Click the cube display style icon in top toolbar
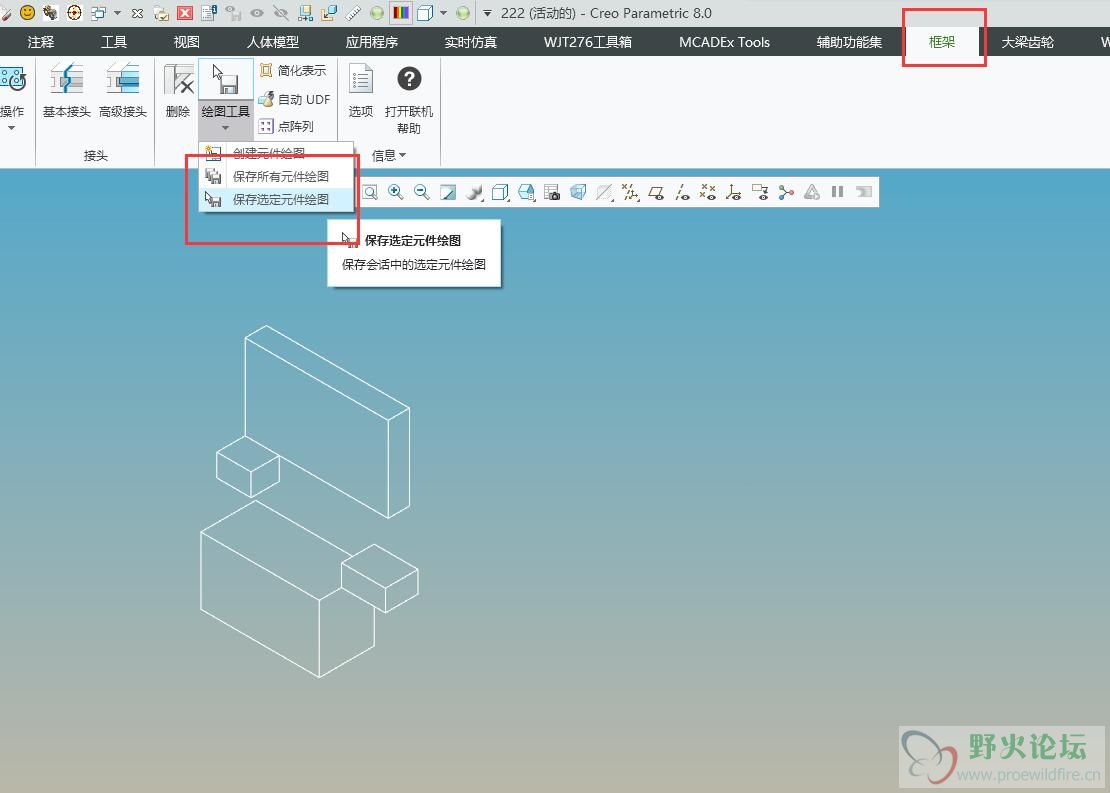This screenshot has height=793, width=1110. pyautogui.click(x=425, y=13)
